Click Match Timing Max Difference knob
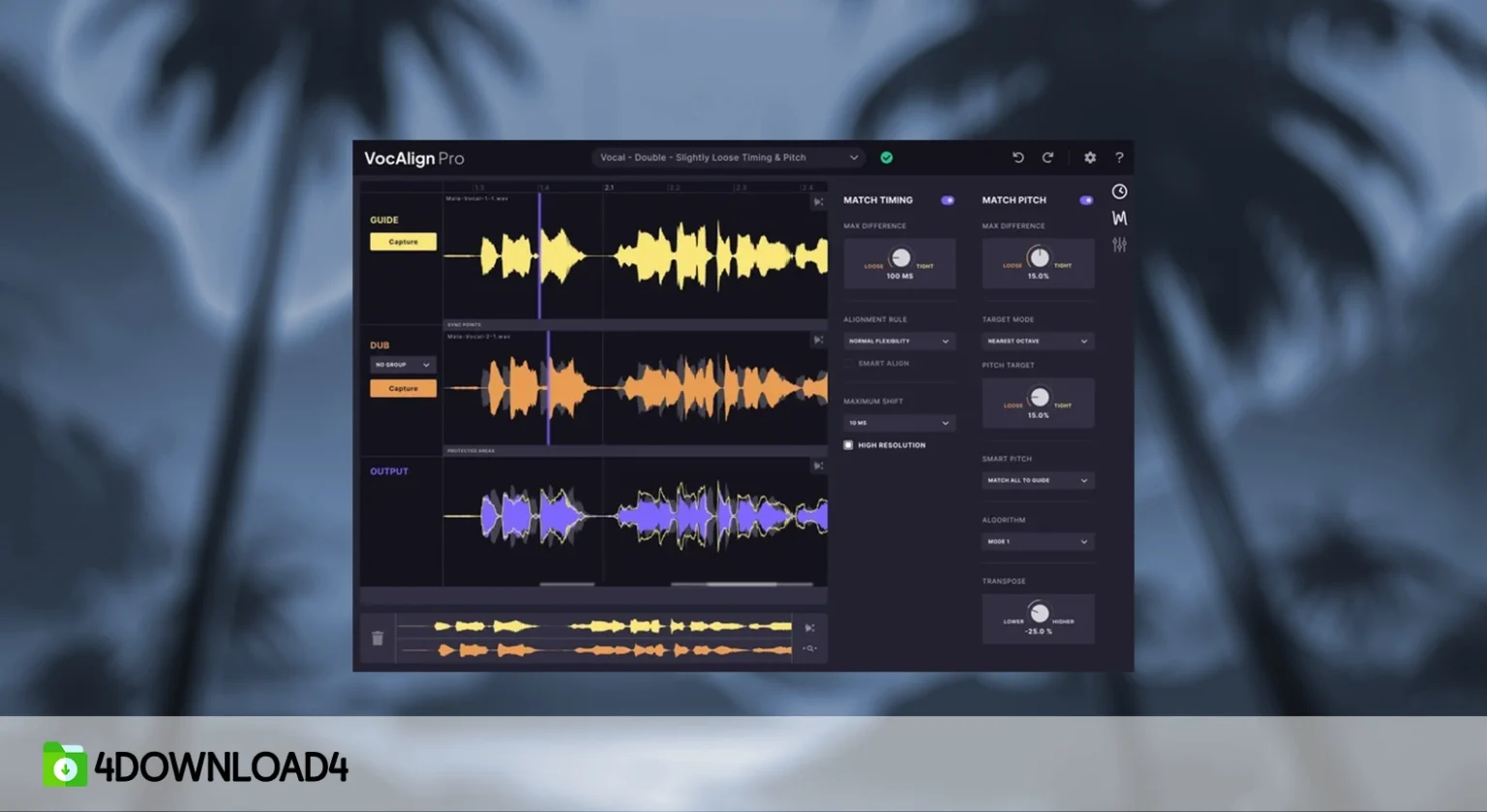The height and width of the screenshot is (812, 1487). (x=900, y=257)
